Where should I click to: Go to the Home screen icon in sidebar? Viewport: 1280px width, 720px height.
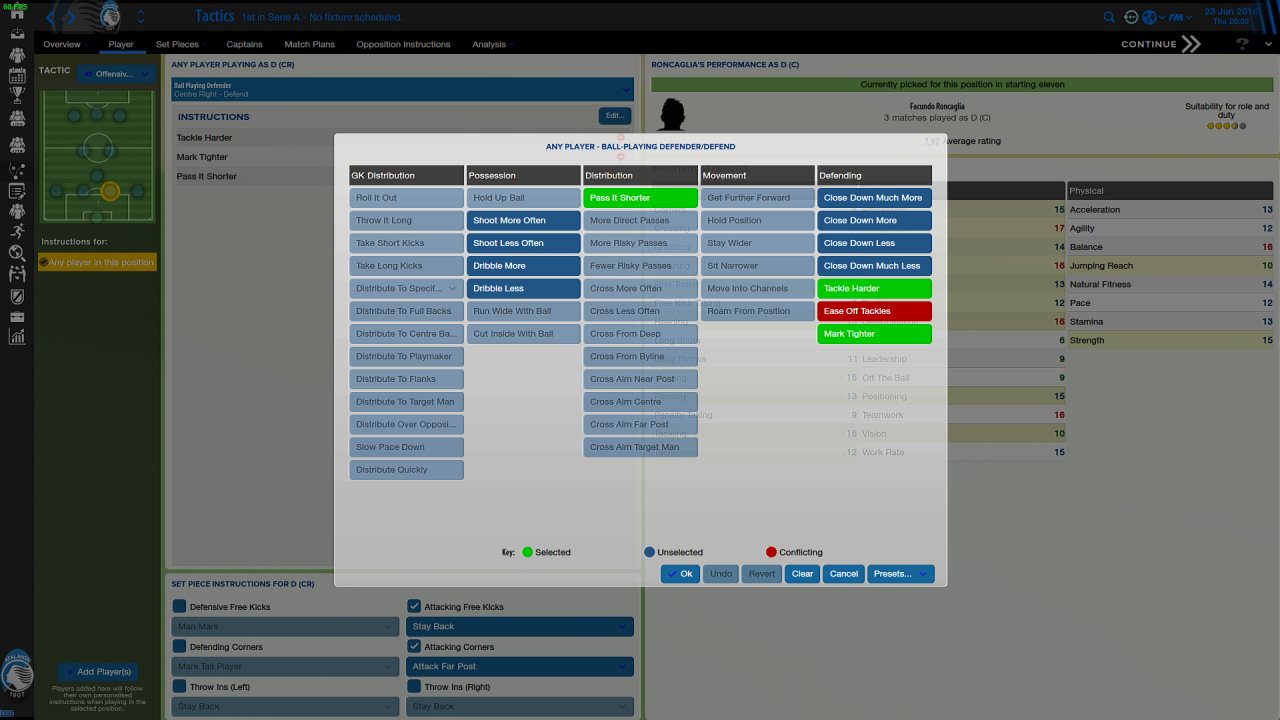coord(17,14)
